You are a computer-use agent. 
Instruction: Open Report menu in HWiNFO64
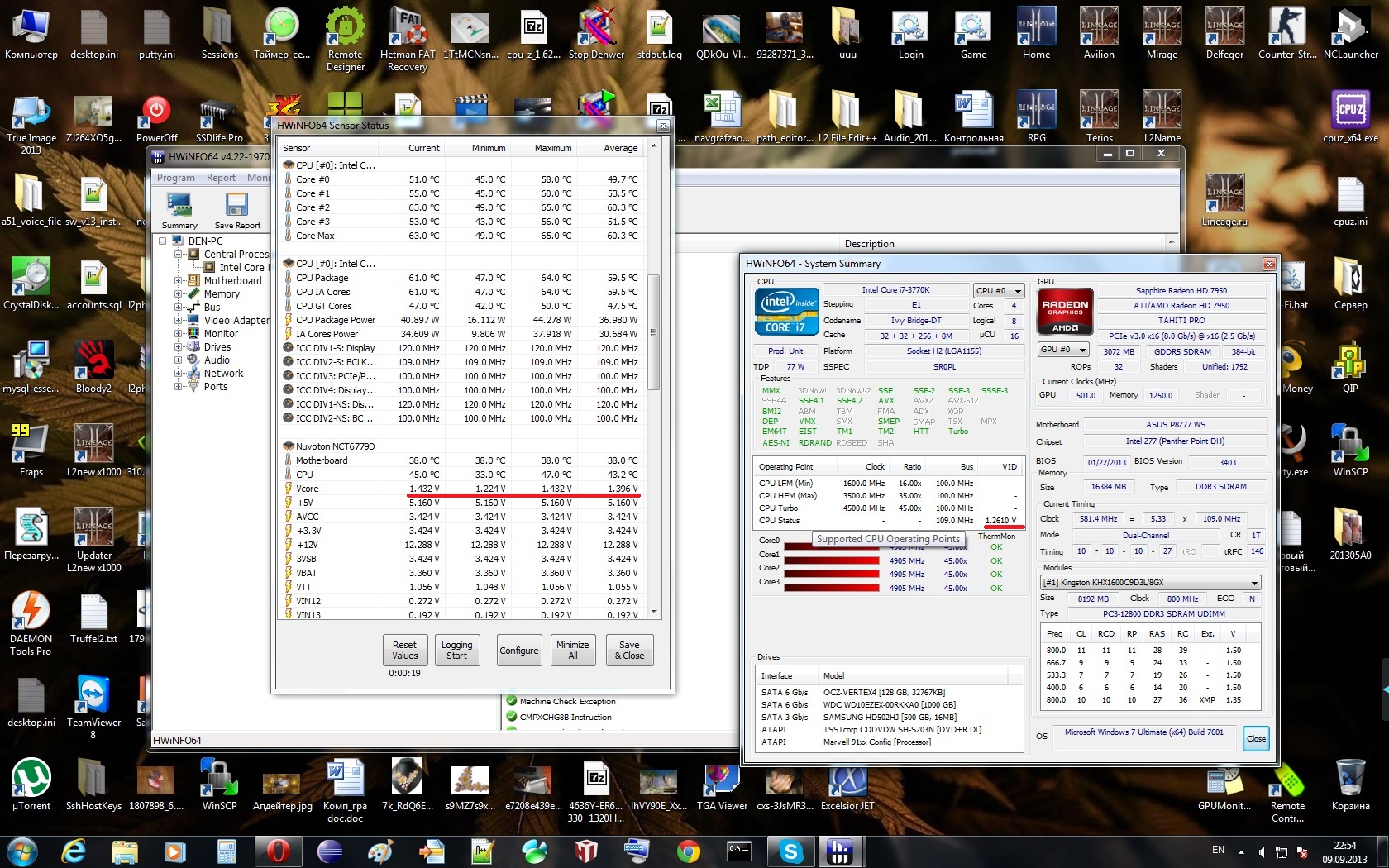[x=221, y=178]
